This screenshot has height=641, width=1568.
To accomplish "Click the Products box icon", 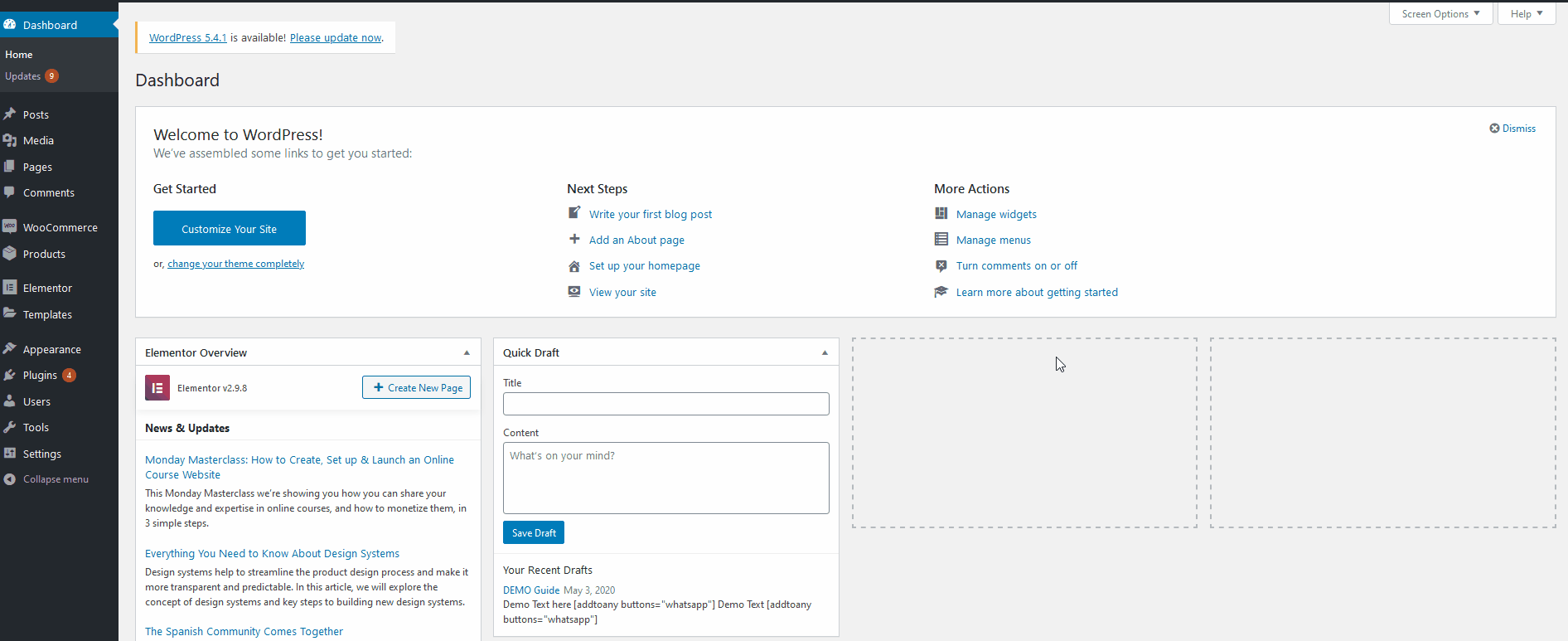I will [10, 254].
